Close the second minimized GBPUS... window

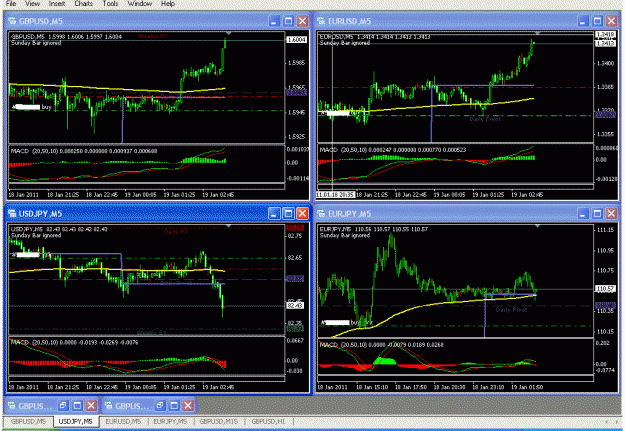click(x=188, y=406)
